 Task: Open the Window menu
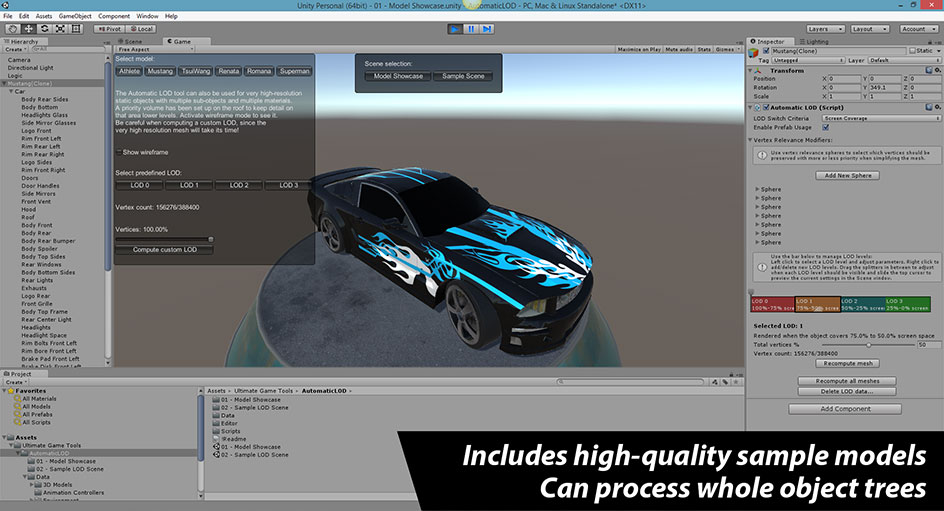pos(147,16)
